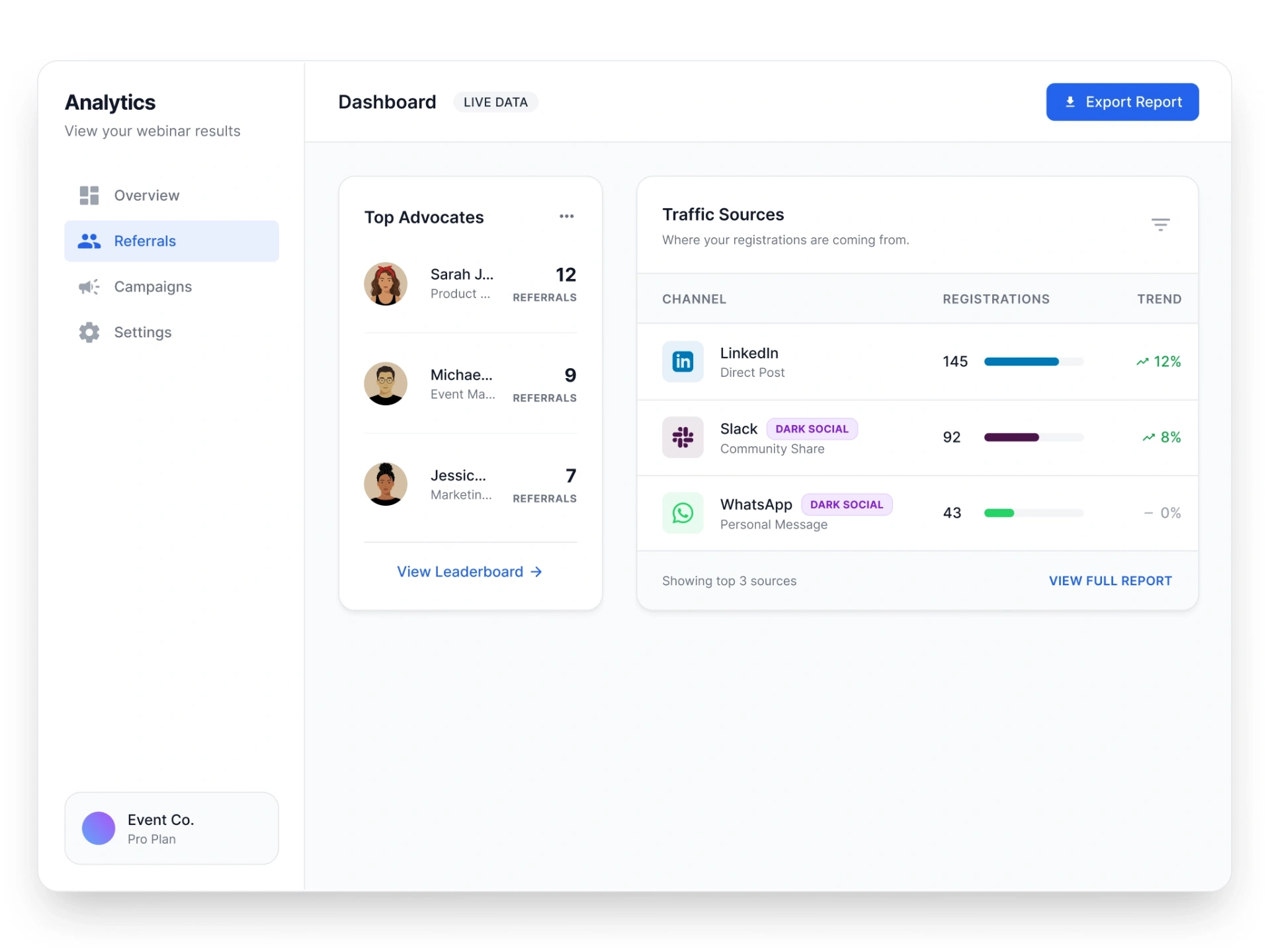Click View Leaderboard
The width and height of the screenshot is (1270, 952).
(x=470, y=571)
